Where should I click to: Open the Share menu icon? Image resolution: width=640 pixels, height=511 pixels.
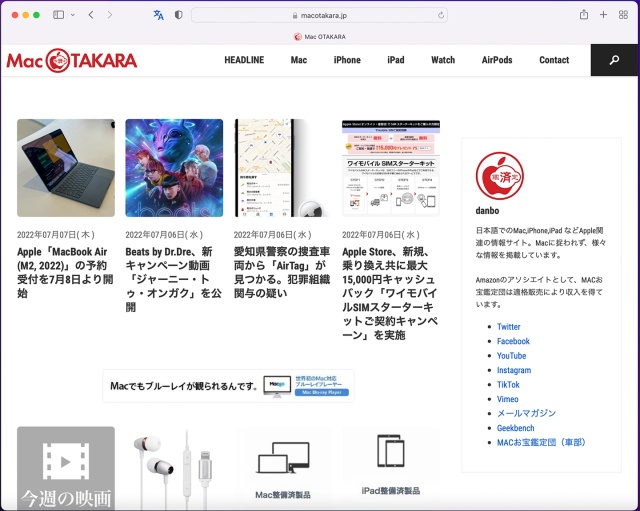(584, 15)
